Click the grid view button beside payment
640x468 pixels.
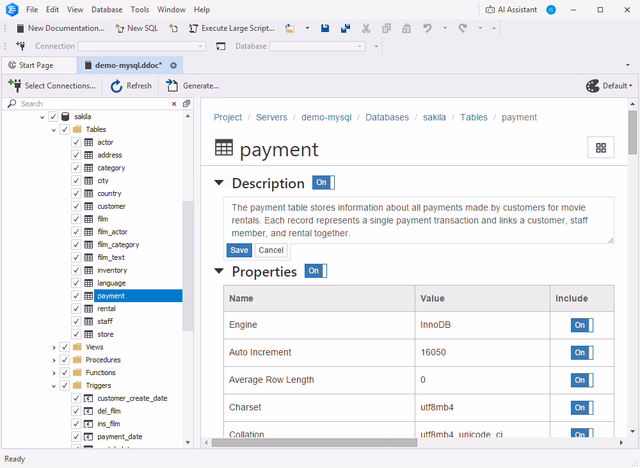click(601, 148)
